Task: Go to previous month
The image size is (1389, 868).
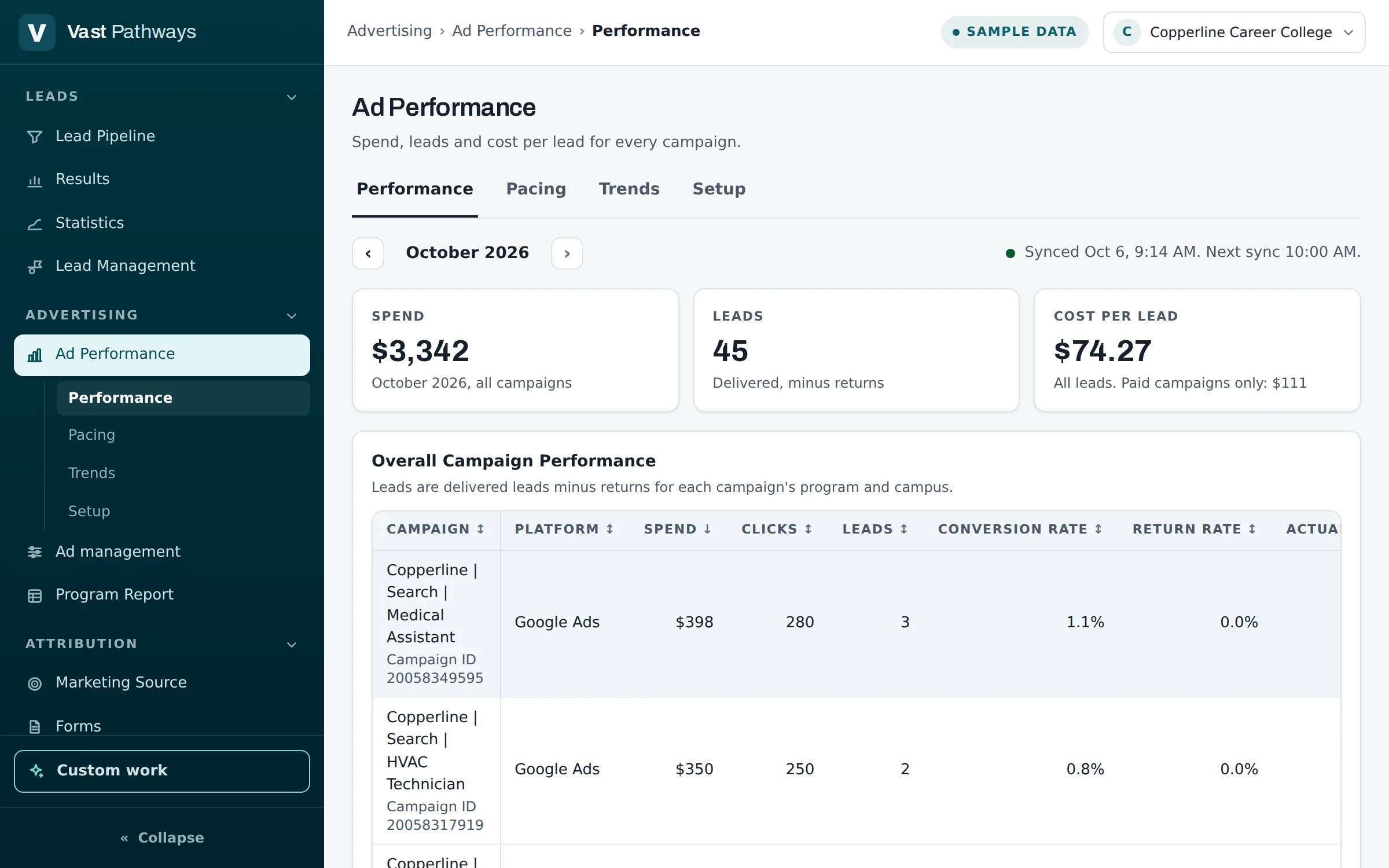Action: tap(368, 253)
